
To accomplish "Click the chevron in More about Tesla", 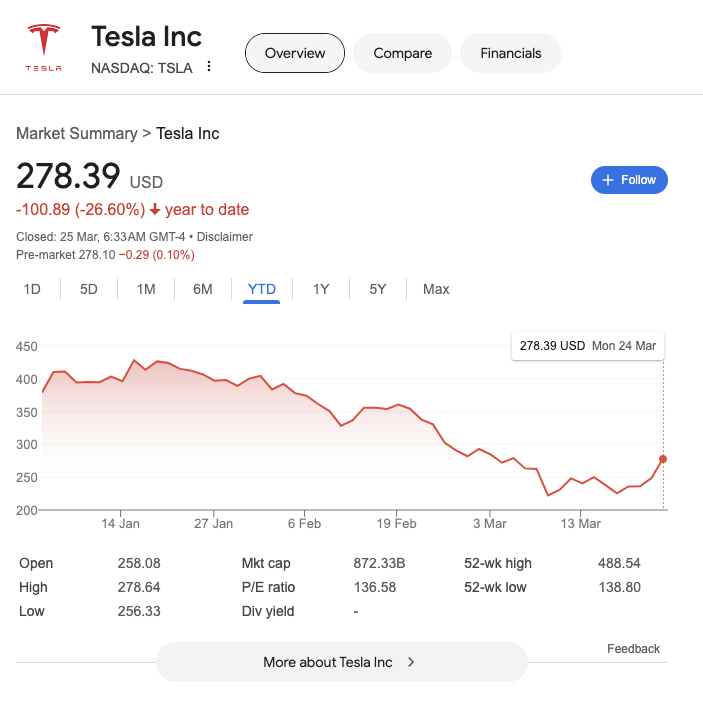I will (x=411, y=662).
